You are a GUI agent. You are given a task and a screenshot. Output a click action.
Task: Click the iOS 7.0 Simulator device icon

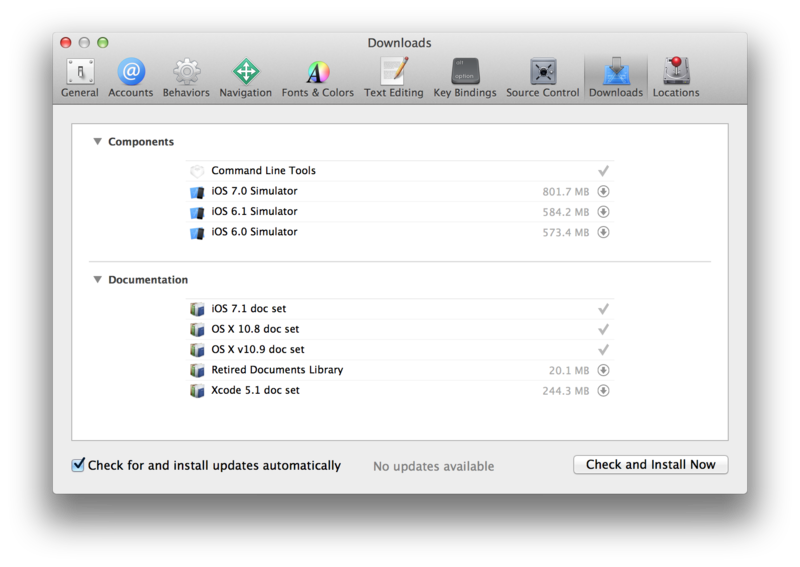(x=197, y=192)
